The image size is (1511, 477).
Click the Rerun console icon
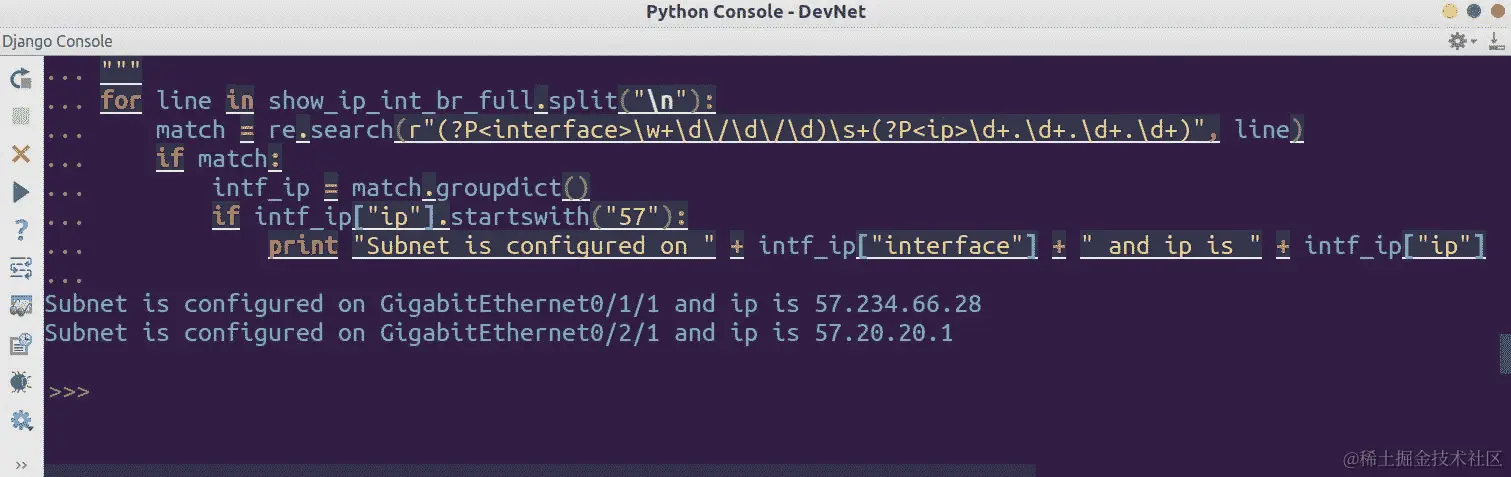20,78
